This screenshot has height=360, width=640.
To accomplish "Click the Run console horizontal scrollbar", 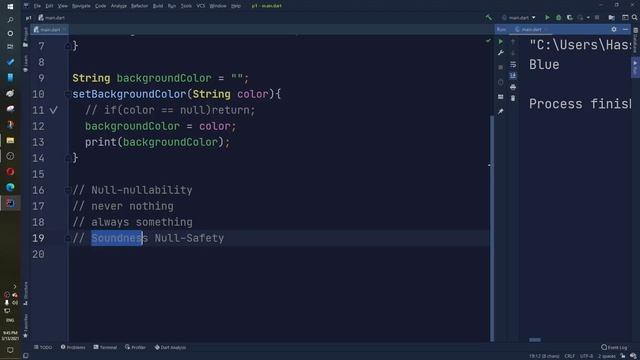I will 535,340.
